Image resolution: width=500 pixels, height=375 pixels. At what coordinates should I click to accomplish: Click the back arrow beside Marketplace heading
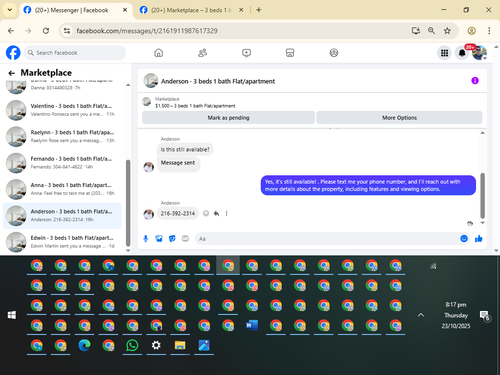(x=12, y=73)
